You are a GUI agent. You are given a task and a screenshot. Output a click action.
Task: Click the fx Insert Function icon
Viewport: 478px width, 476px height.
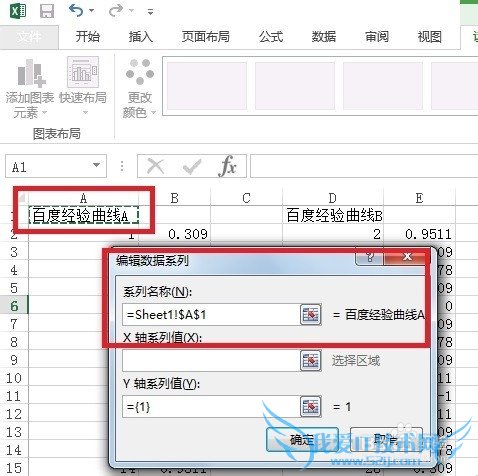[x=227, y=166]
